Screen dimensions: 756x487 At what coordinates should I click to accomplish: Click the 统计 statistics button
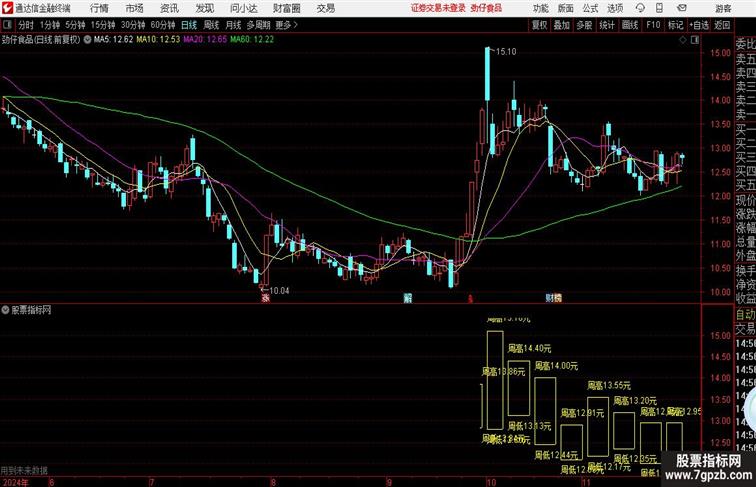click(x=607, y=25)
